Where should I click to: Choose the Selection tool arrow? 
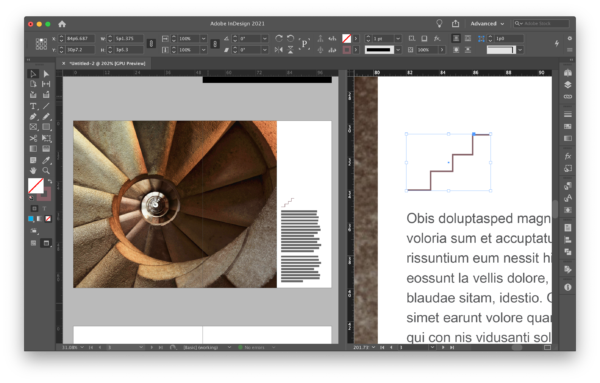point(33,74)
